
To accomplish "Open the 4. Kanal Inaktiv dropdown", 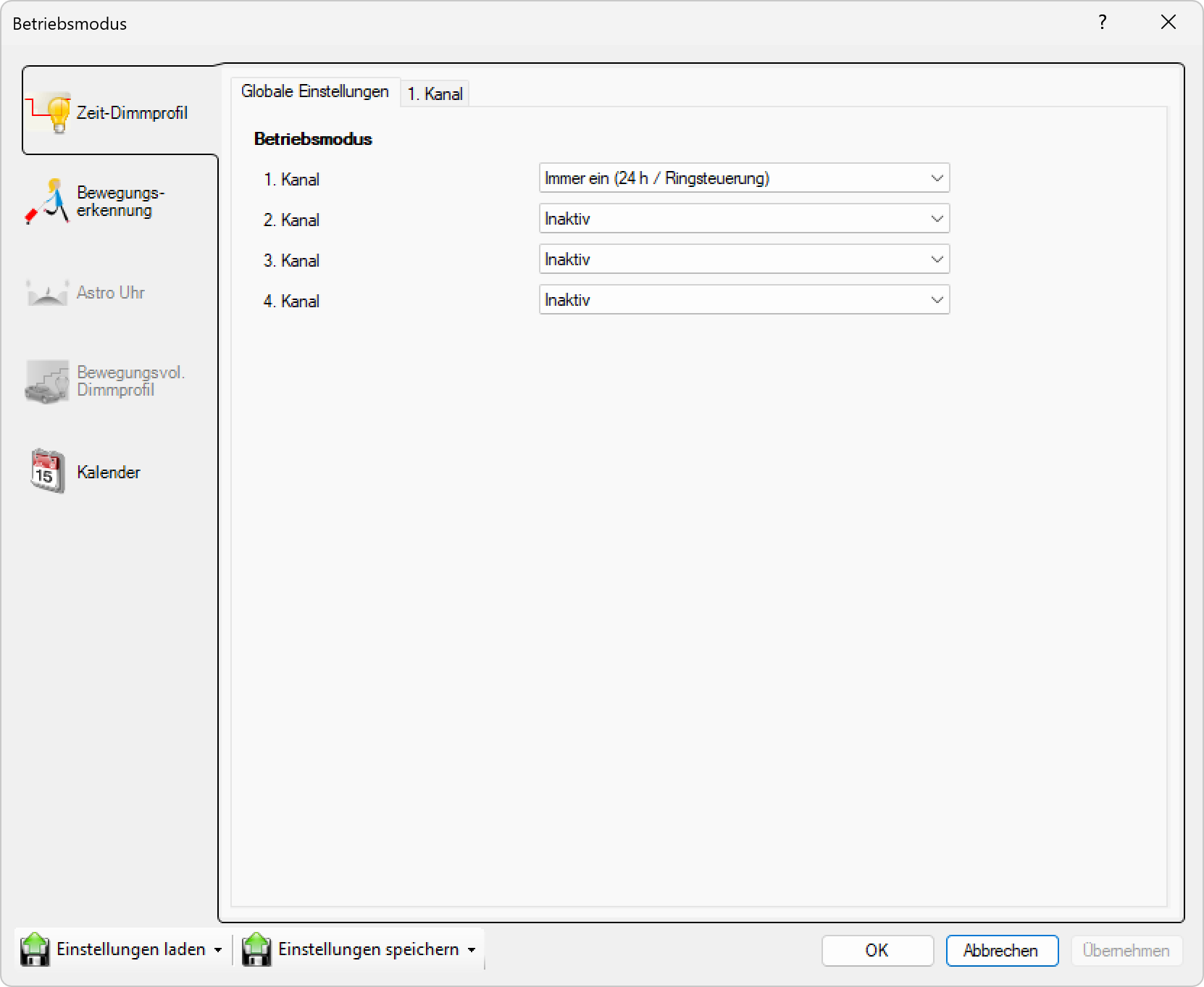I will coord(744,300).
